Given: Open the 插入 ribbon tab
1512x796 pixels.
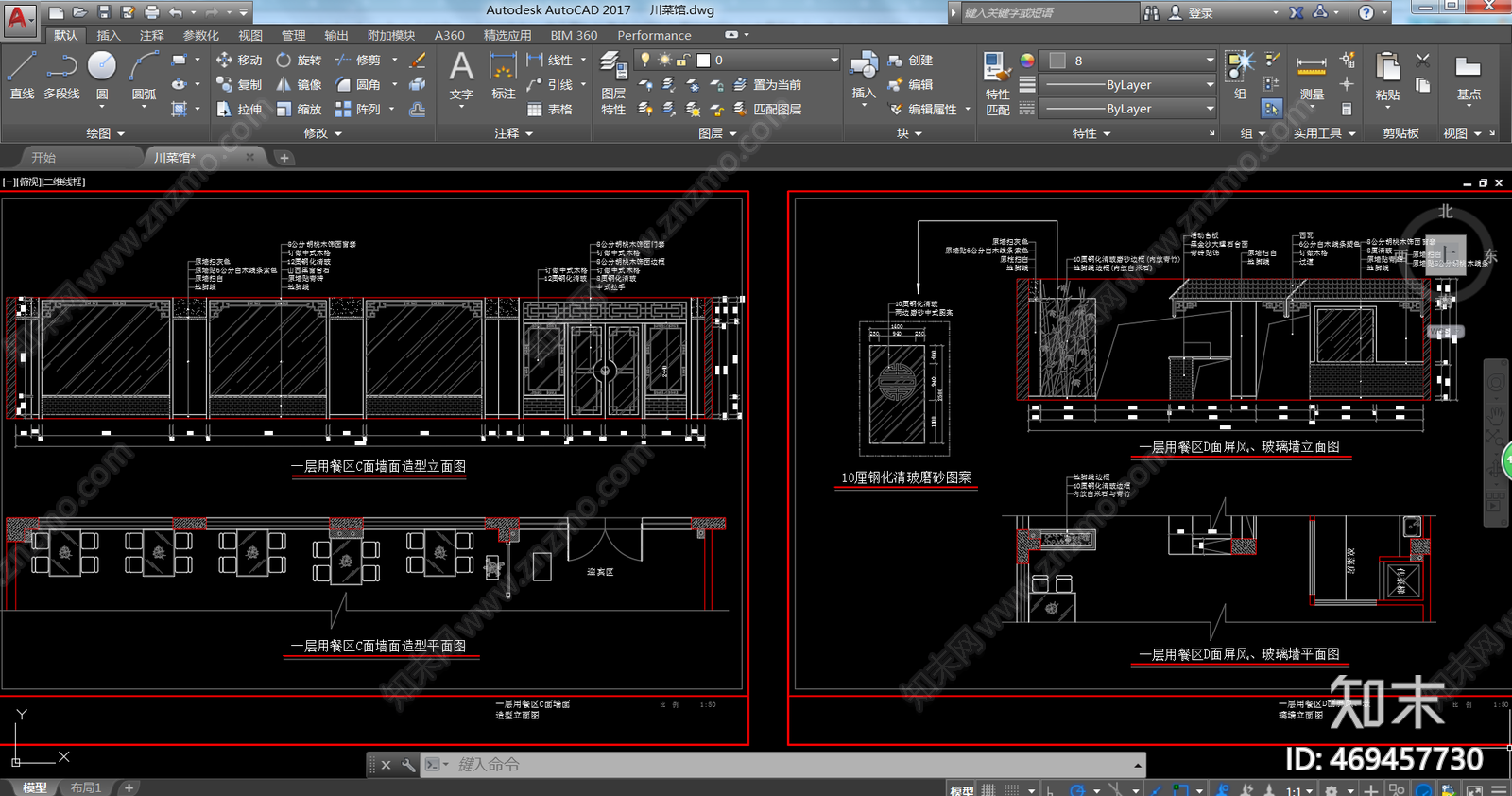Looking at the screenshot, I should (109, 35).
